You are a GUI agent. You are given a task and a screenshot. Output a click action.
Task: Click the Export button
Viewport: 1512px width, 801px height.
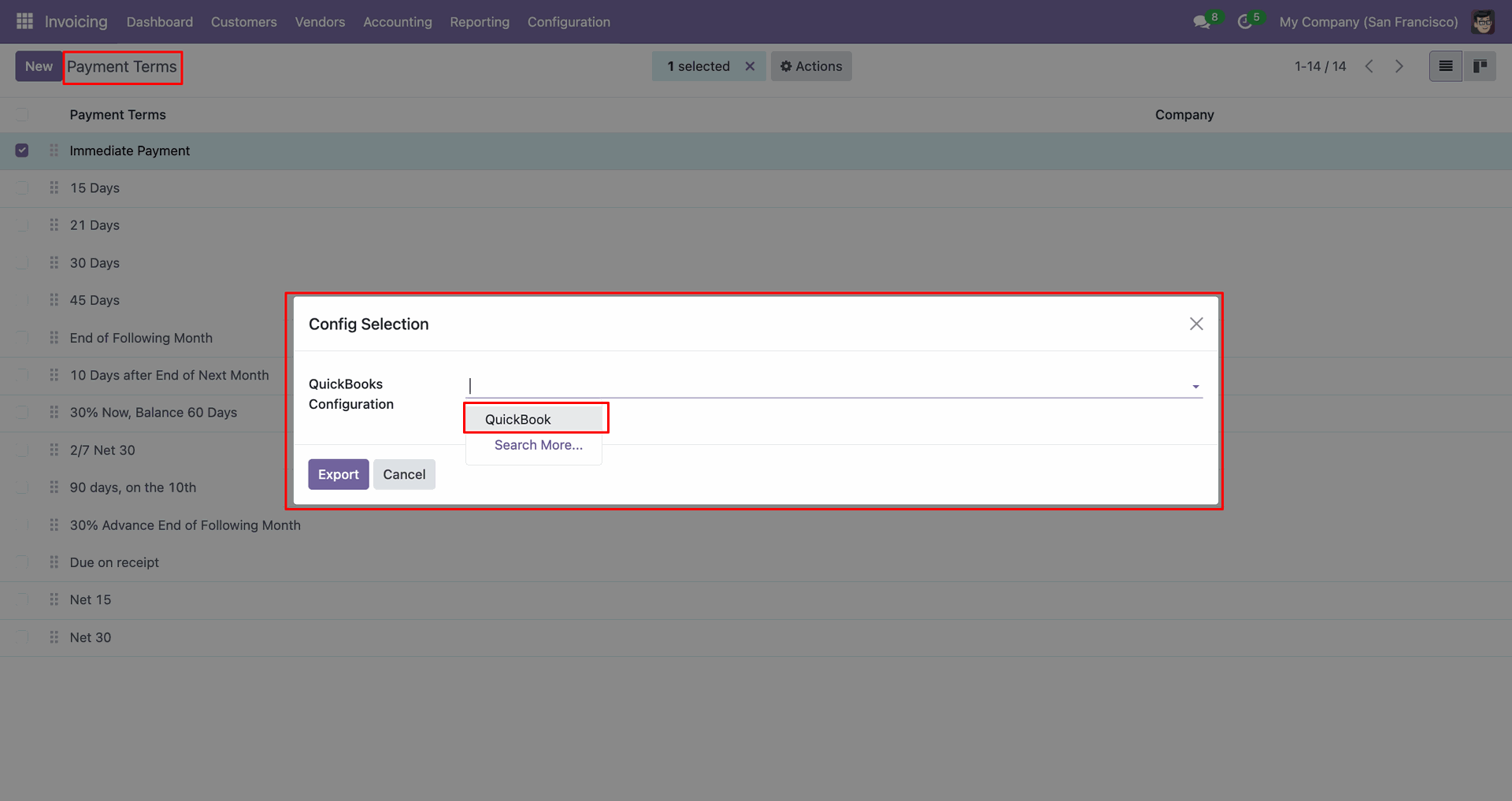[x=339, y=474]
